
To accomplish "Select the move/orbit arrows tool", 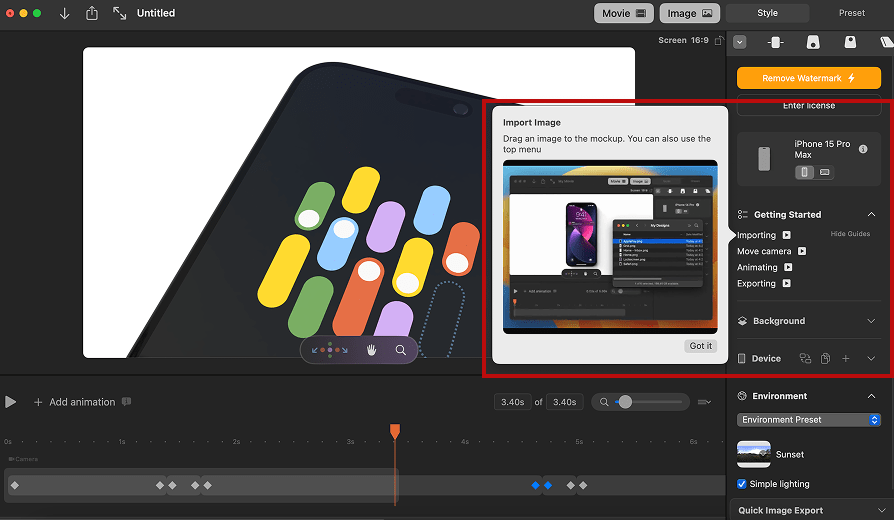I will (330, 350).
